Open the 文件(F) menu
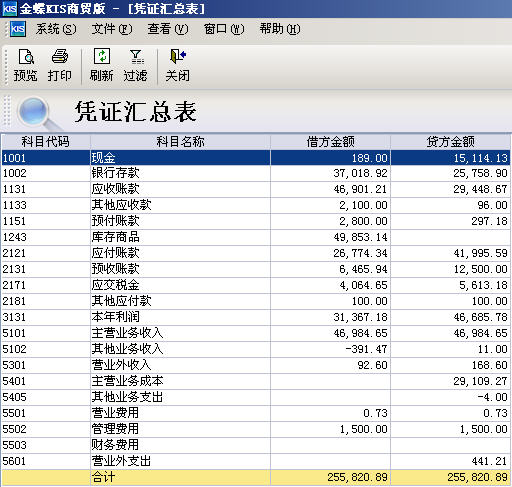 112,29
